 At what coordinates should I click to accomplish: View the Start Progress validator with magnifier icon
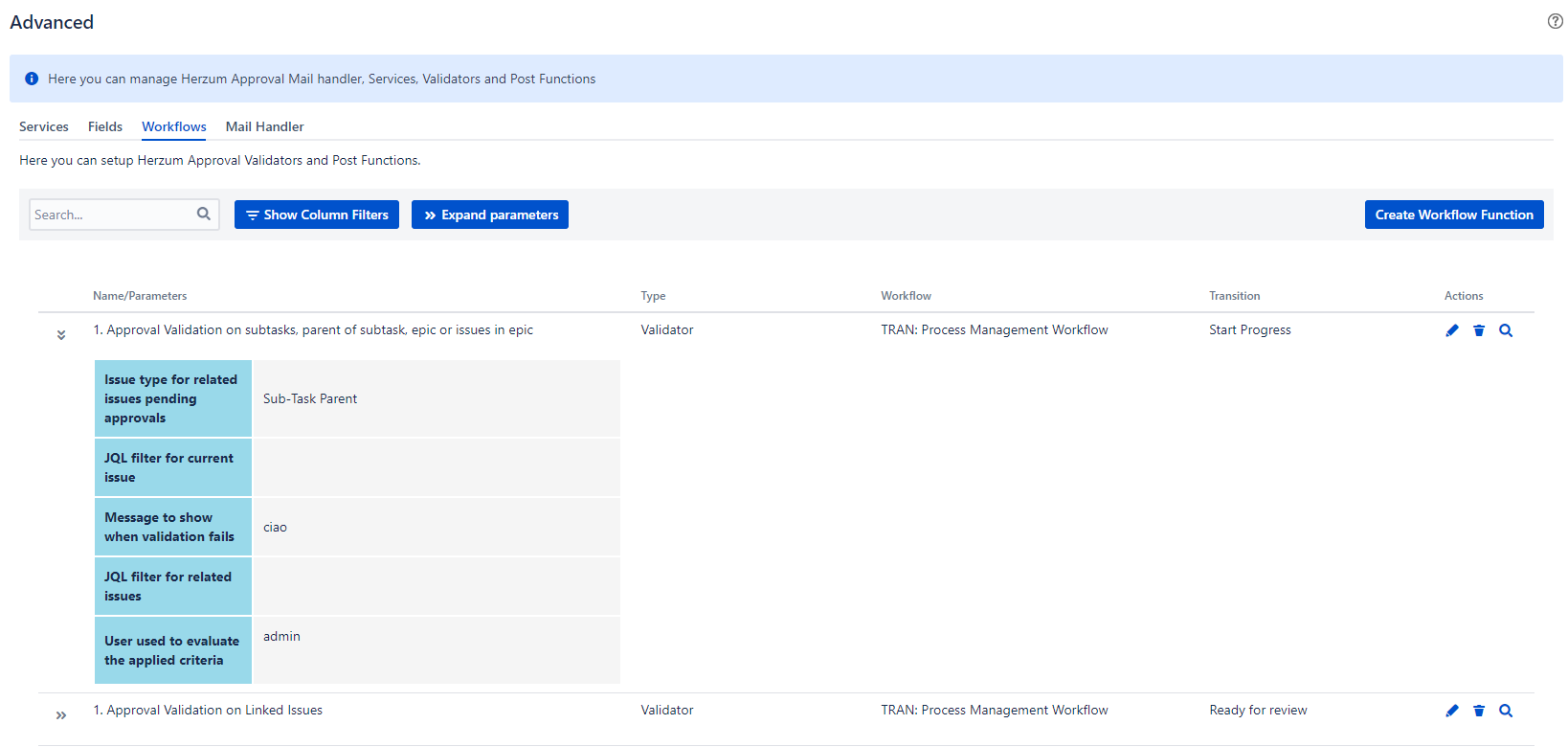coord(1506,330)
